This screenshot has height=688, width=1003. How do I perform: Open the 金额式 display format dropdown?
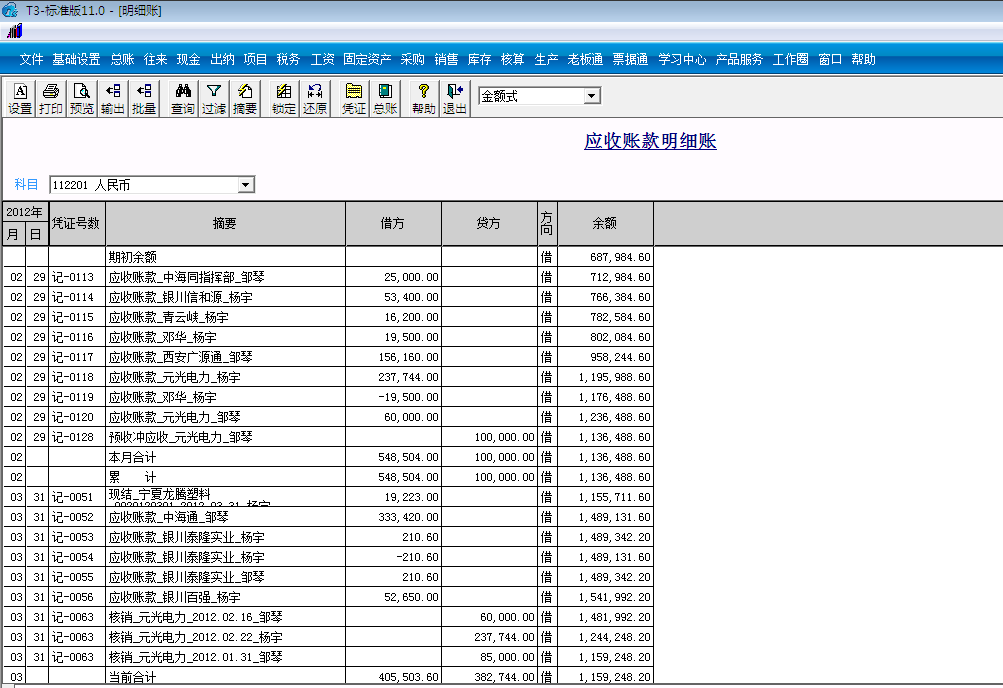point(593,95)
